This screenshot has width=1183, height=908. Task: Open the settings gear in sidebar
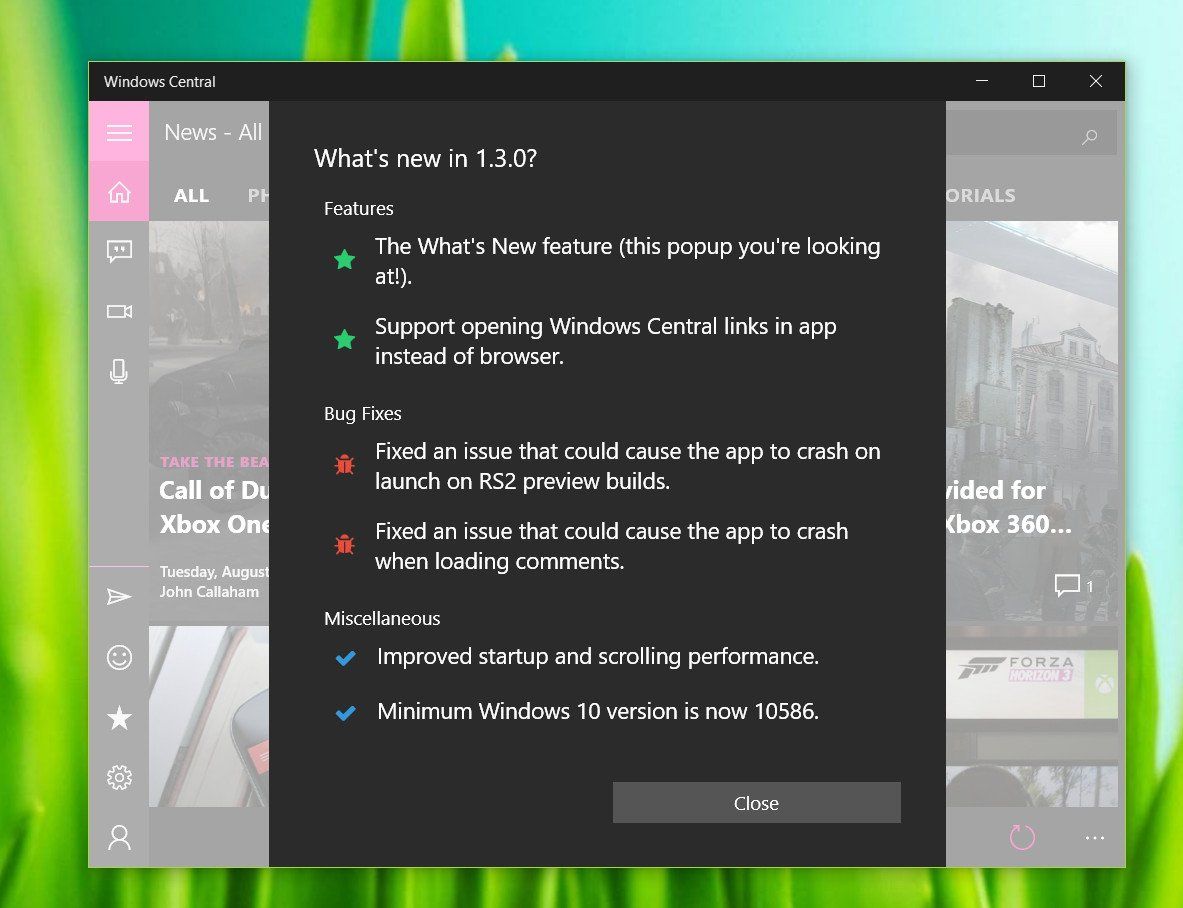(119, 777)
